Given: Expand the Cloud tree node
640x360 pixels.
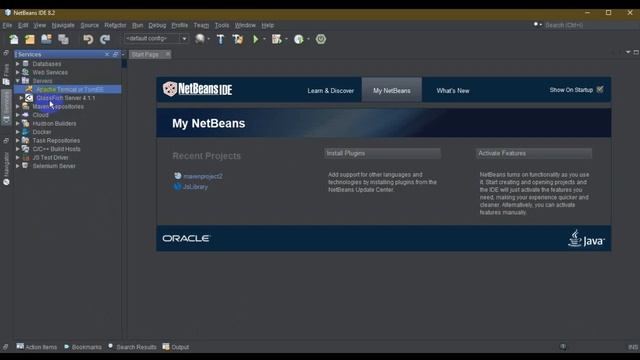Looking at the screenshot, I should (18, 115).
